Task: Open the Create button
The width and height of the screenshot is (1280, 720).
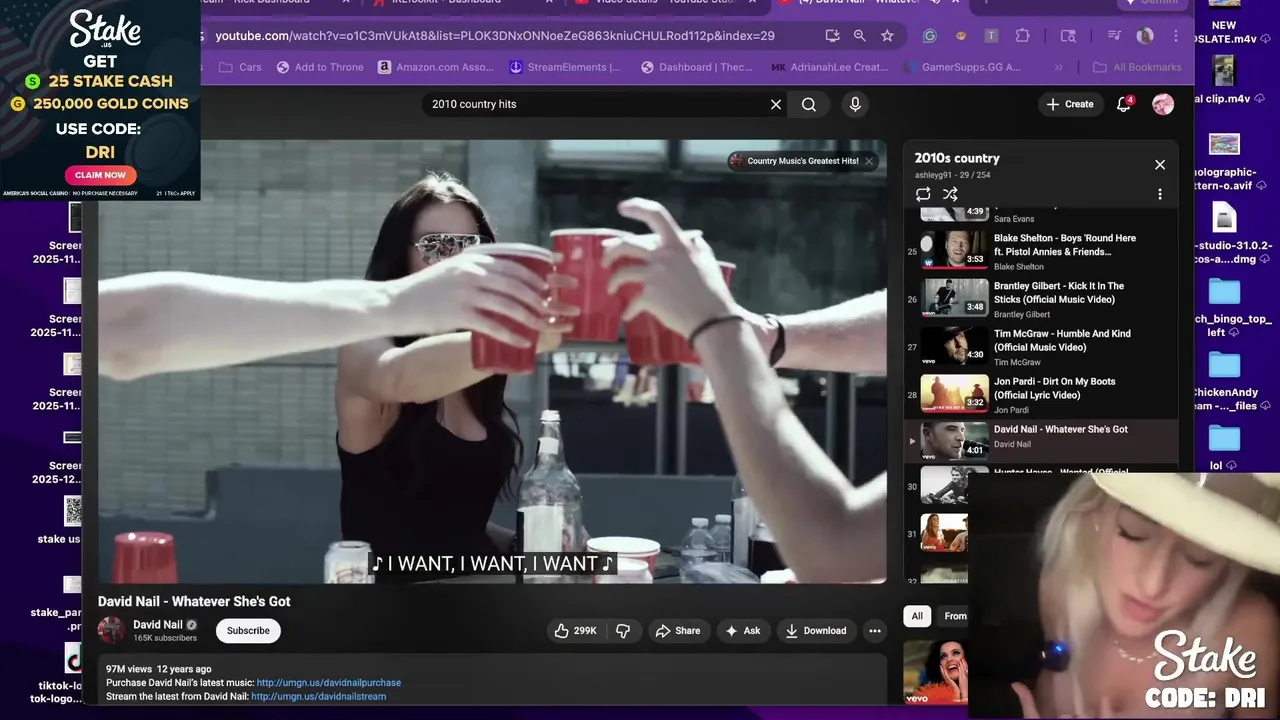Action: coord(1070,104)
